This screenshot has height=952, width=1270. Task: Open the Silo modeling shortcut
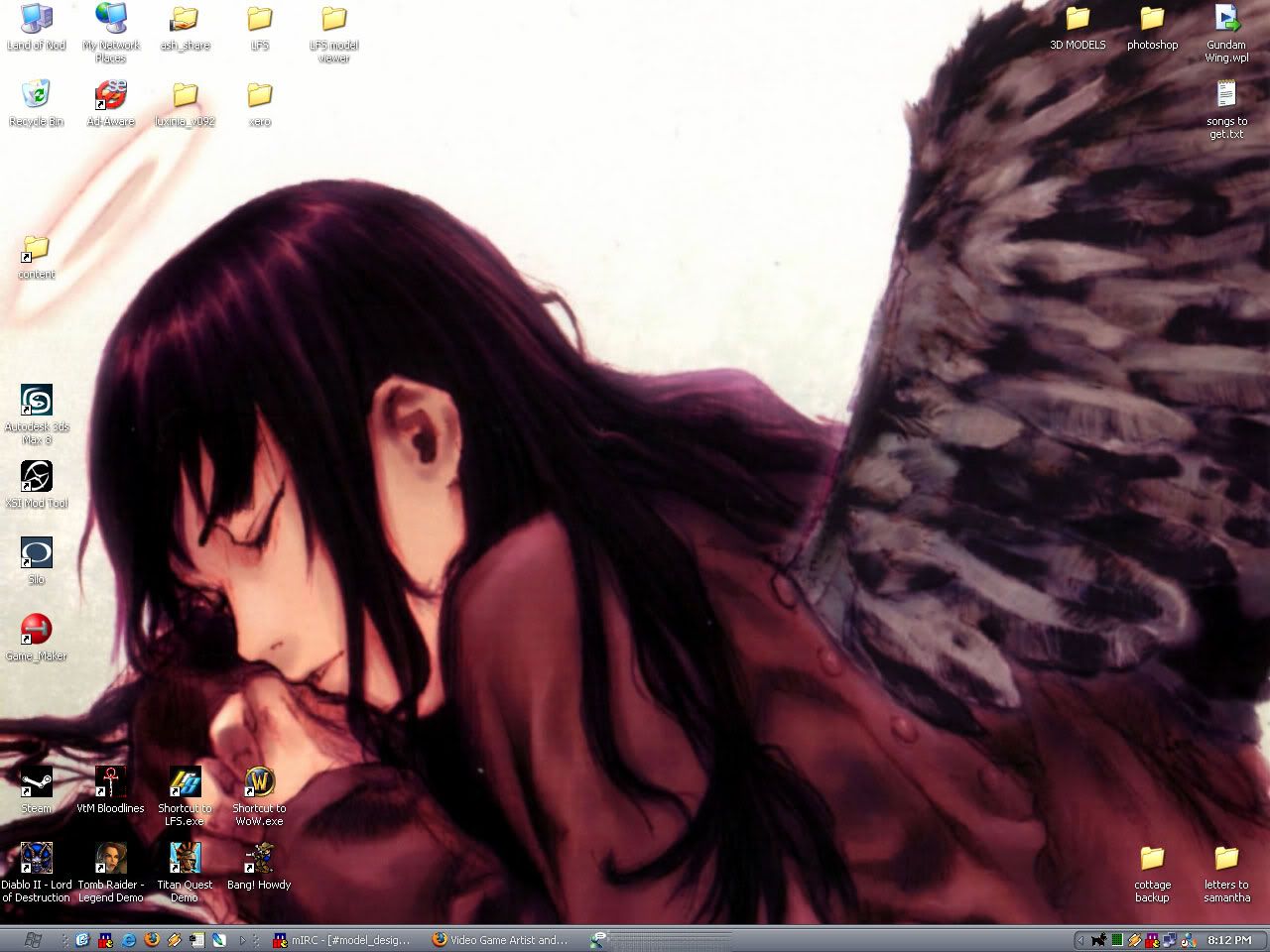(37, 561)
